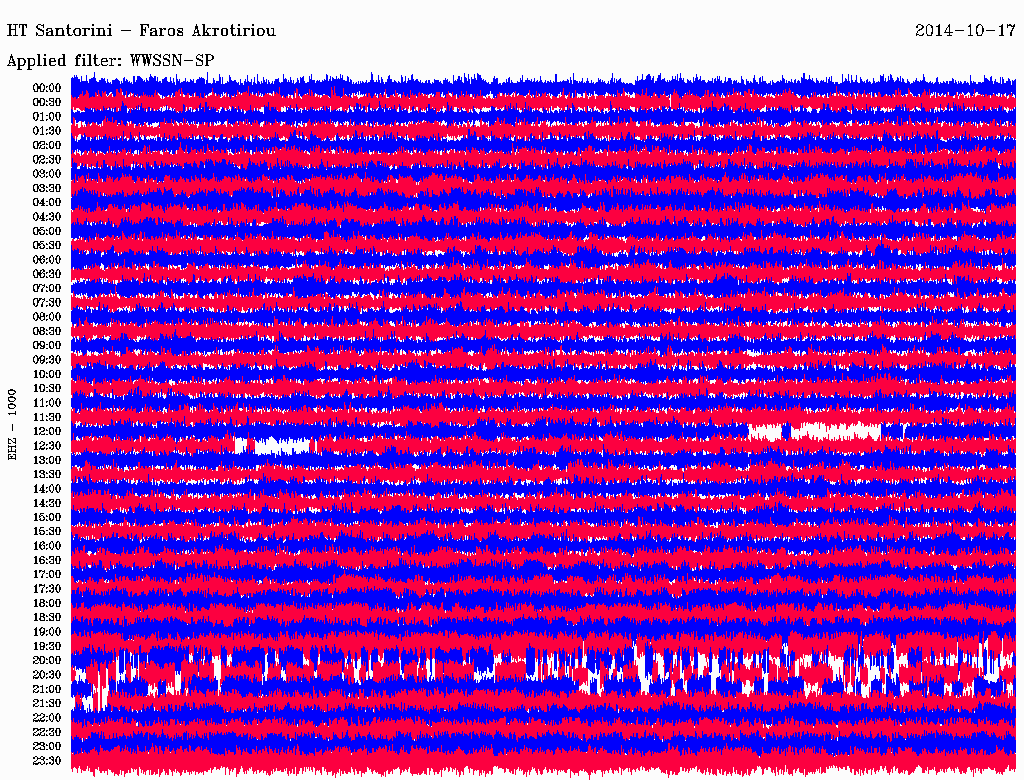Click the 23:30 time row label
The height and width of the screenshot is (780, 1024).
pyautogui.click(x=47, y=760)
